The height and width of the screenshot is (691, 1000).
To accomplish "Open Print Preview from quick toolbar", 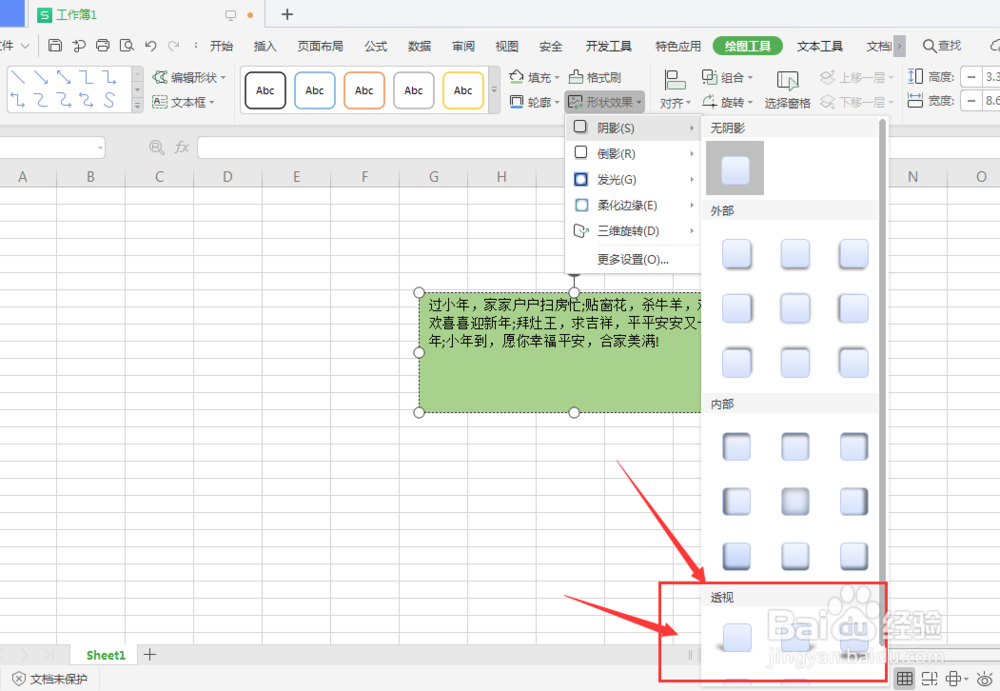I will point(127,45).
